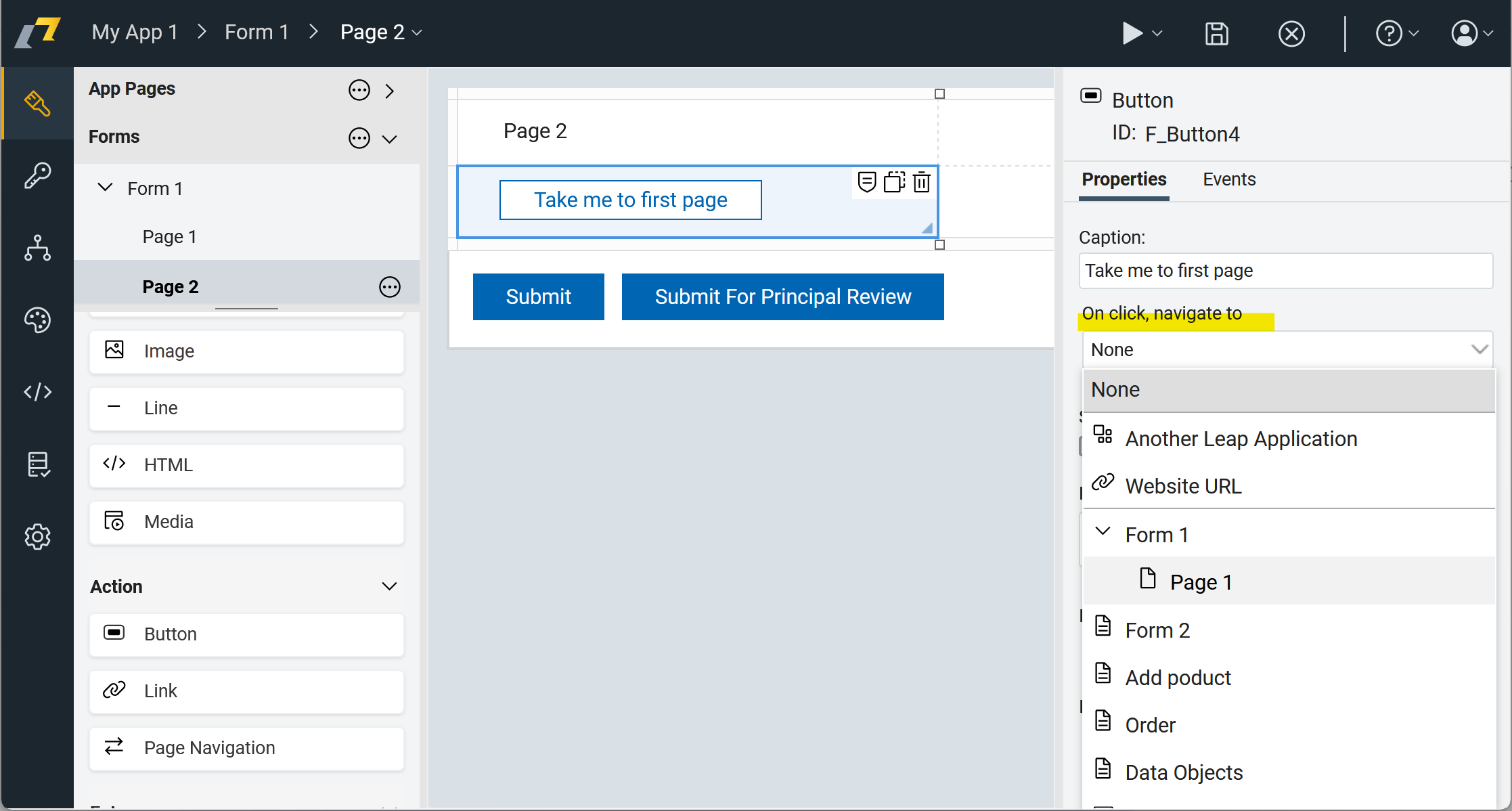Click the Play preview icon
The image size is (1512, 811).
[1132, 33]
